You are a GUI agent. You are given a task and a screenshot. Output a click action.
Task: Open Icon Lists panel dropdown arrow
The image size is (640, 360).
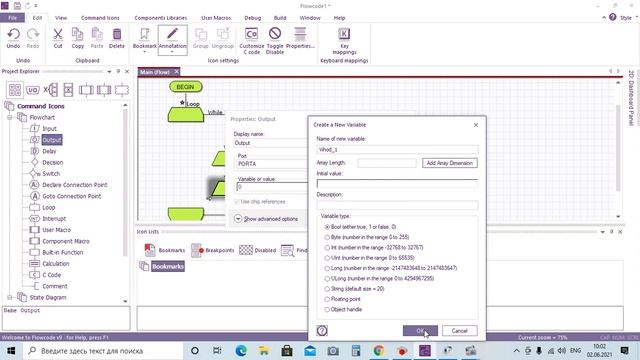click(602, 232)
